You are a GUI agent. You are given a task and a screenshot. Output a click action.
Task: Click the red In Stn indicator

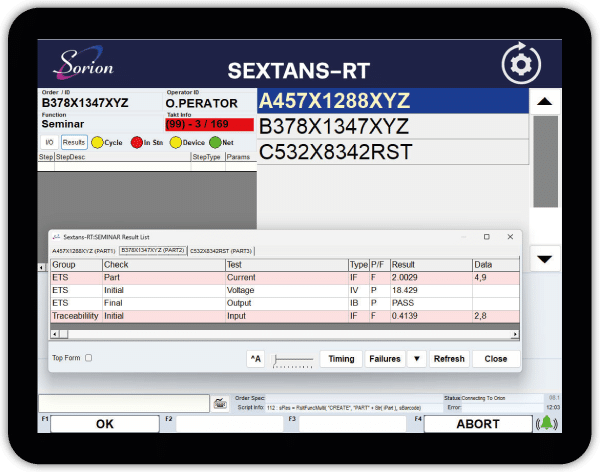137,142
